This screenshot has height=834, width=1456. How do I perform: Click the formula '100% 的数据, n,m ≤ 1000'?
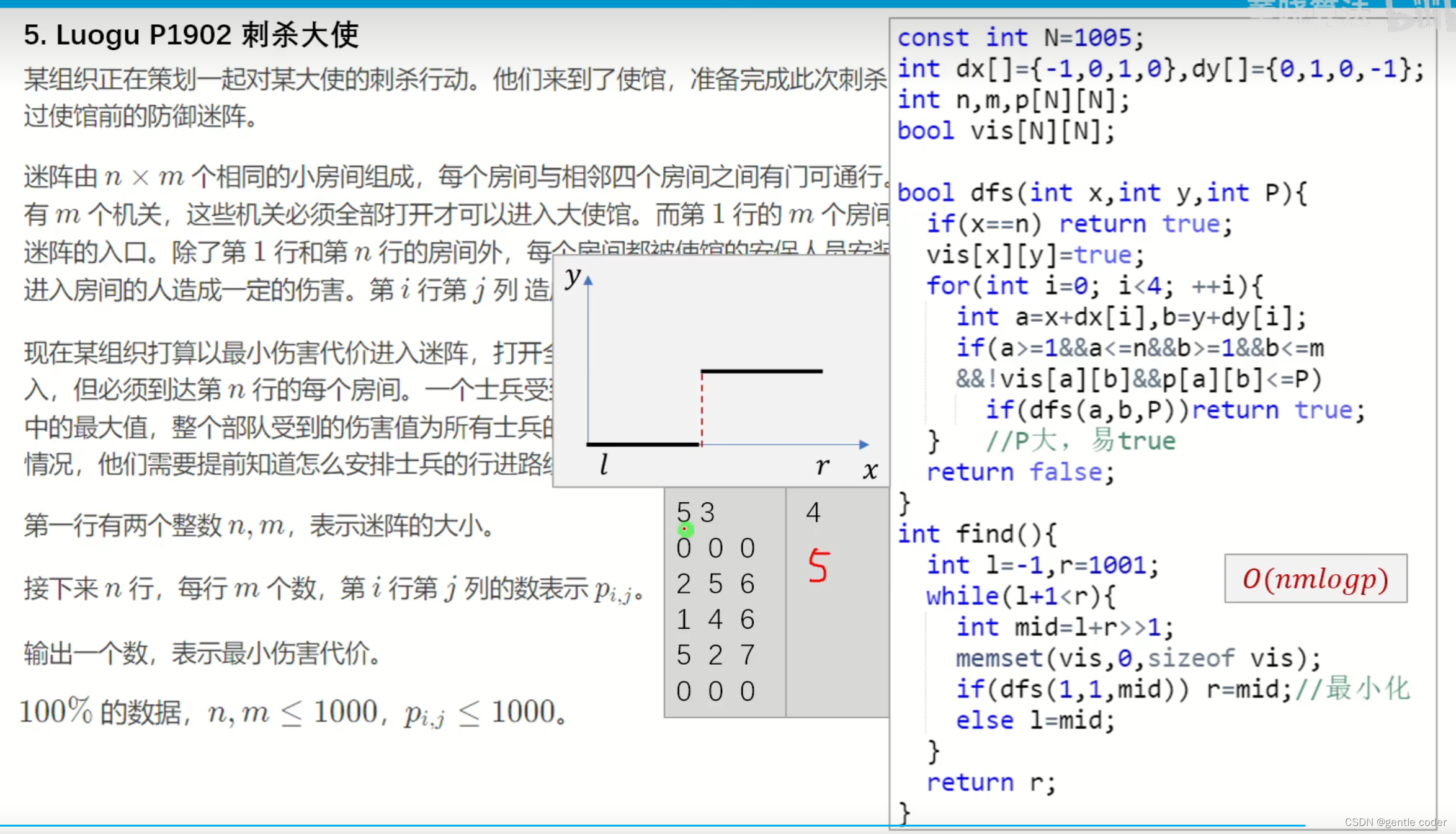[292, 711]
